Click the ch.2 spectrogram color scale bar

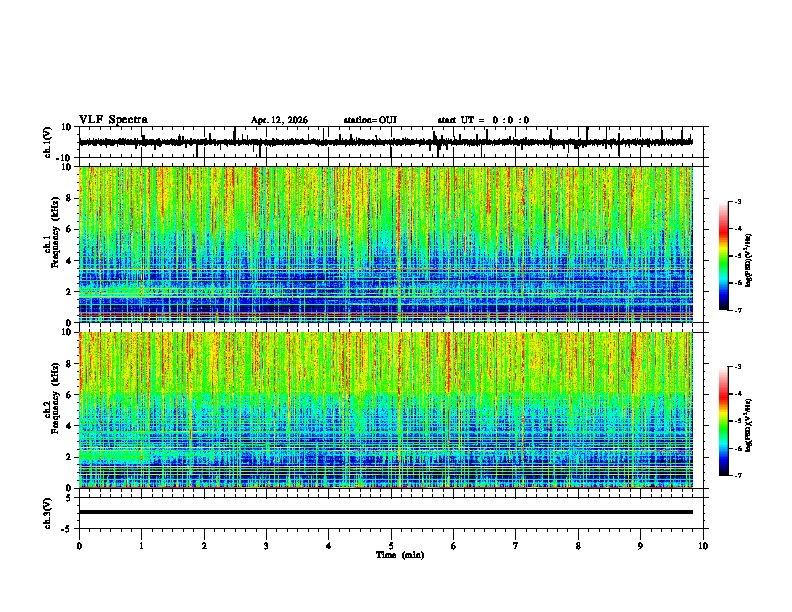[723, 421]
